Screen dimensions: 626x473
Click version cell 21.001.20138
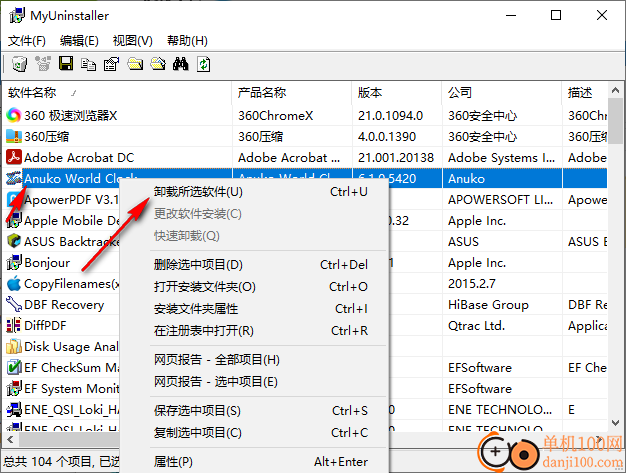tap(397, 157)
